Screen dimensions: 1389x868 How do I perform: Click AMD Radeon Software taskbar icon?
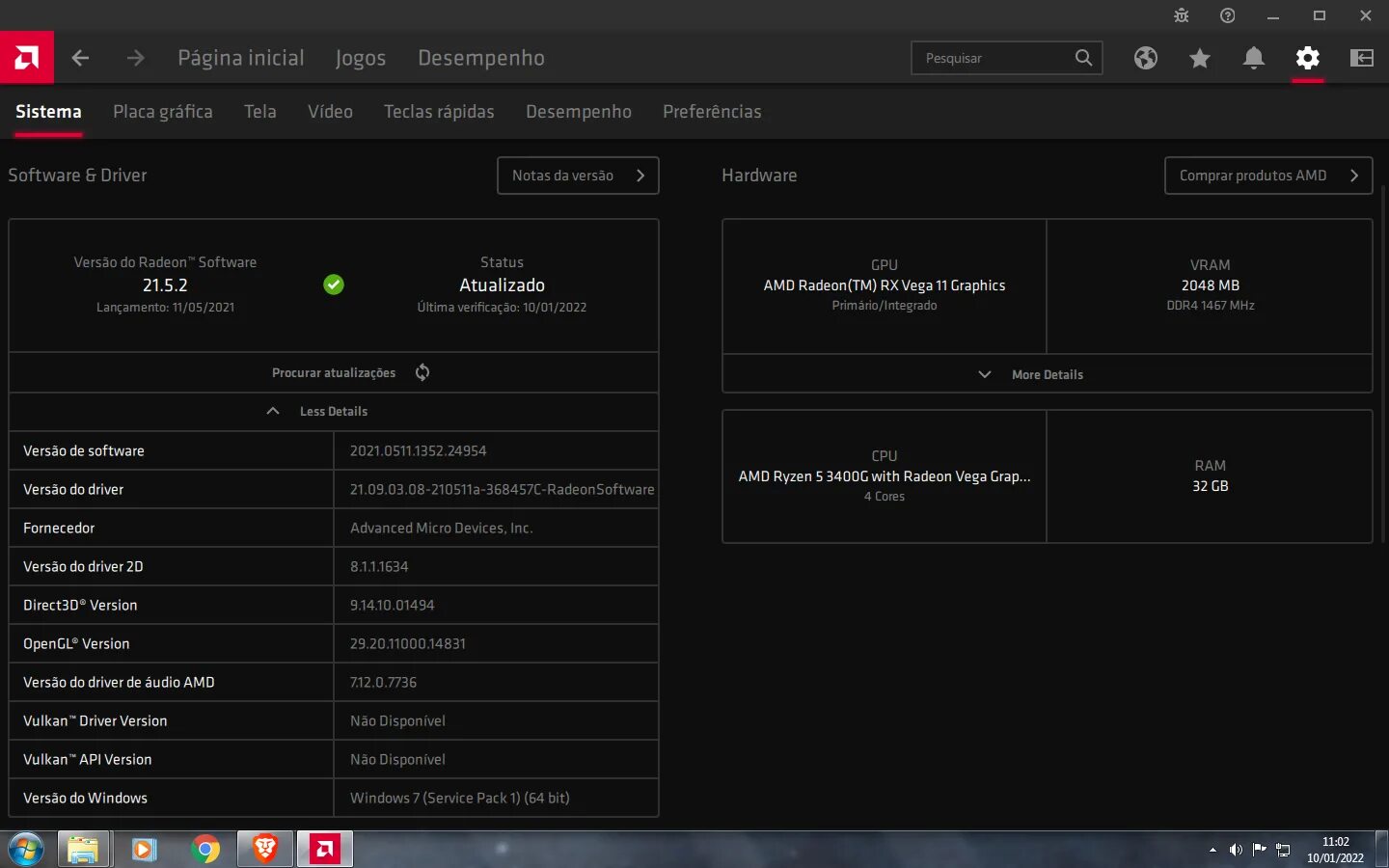[325, 850]
